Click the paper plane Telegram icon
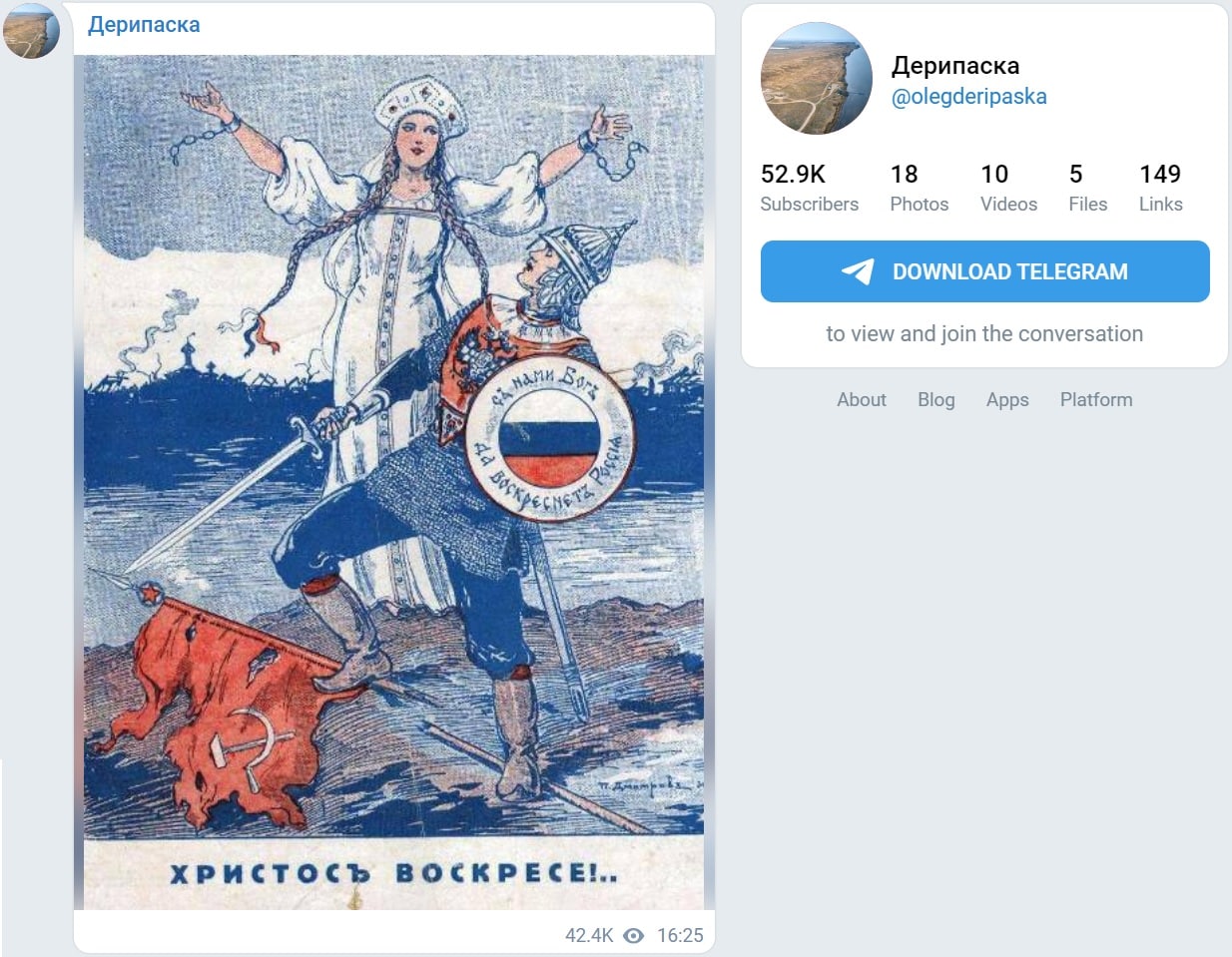This screenshot has height=957, width=1232. point(858,271)
